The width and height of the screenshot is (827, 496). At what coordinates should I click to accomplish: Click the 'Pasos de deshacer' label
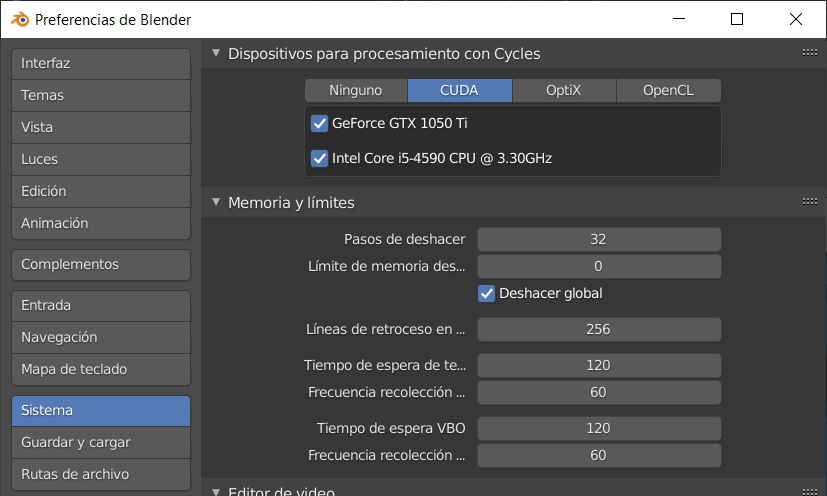pos(405,240)
